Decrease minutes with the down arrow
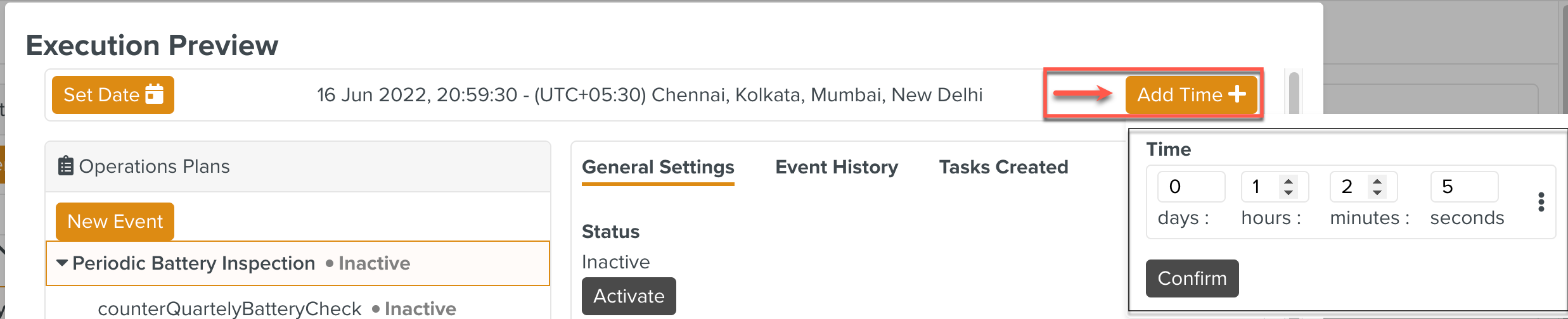 coord(1377,192)
